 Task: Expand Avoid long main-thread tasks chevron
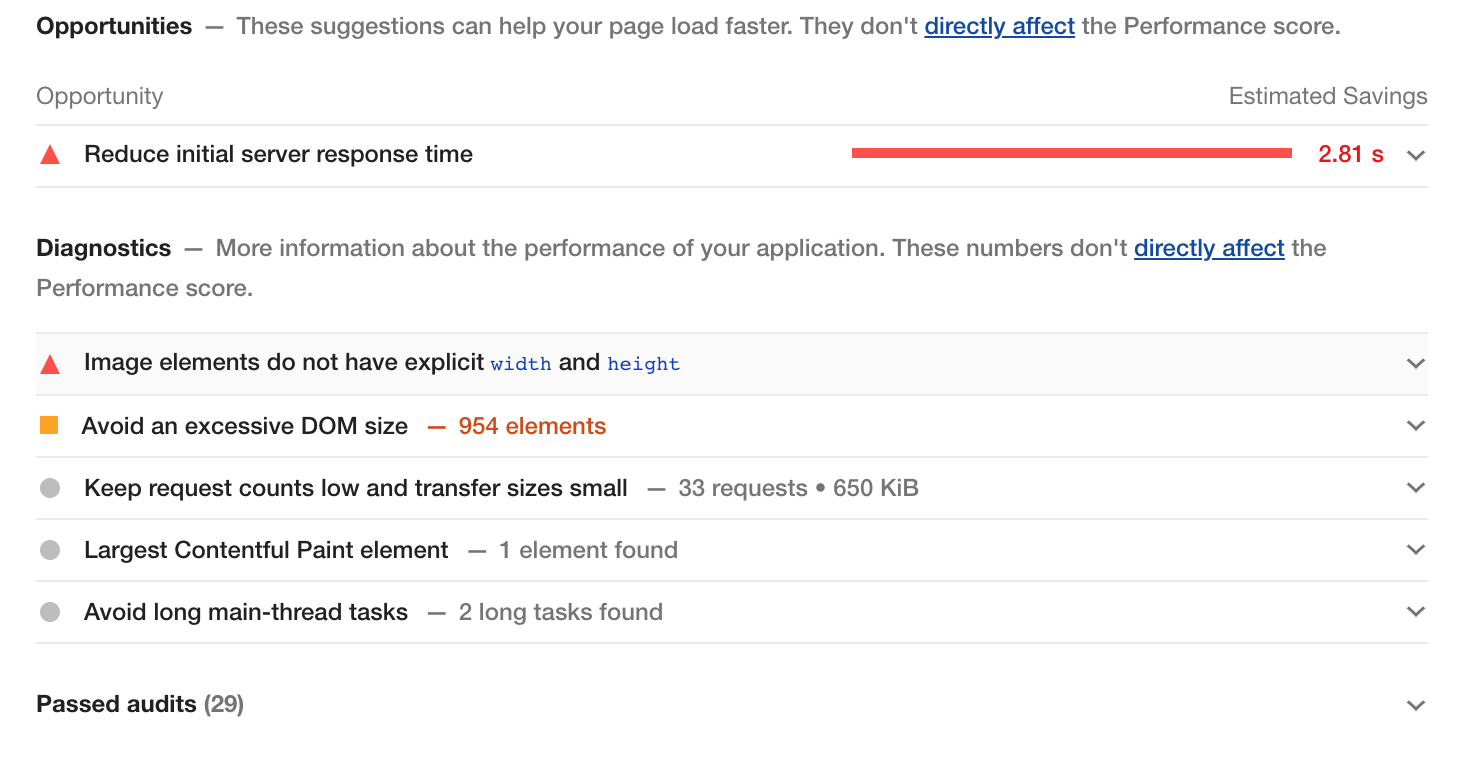1415,612
